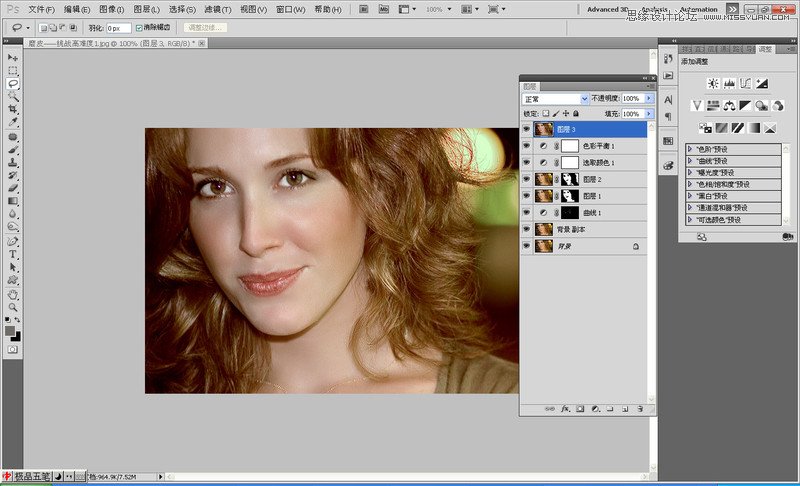Expand the "色阶"预设 preset list
Screen dimensions: 800x486
[689, 150]
